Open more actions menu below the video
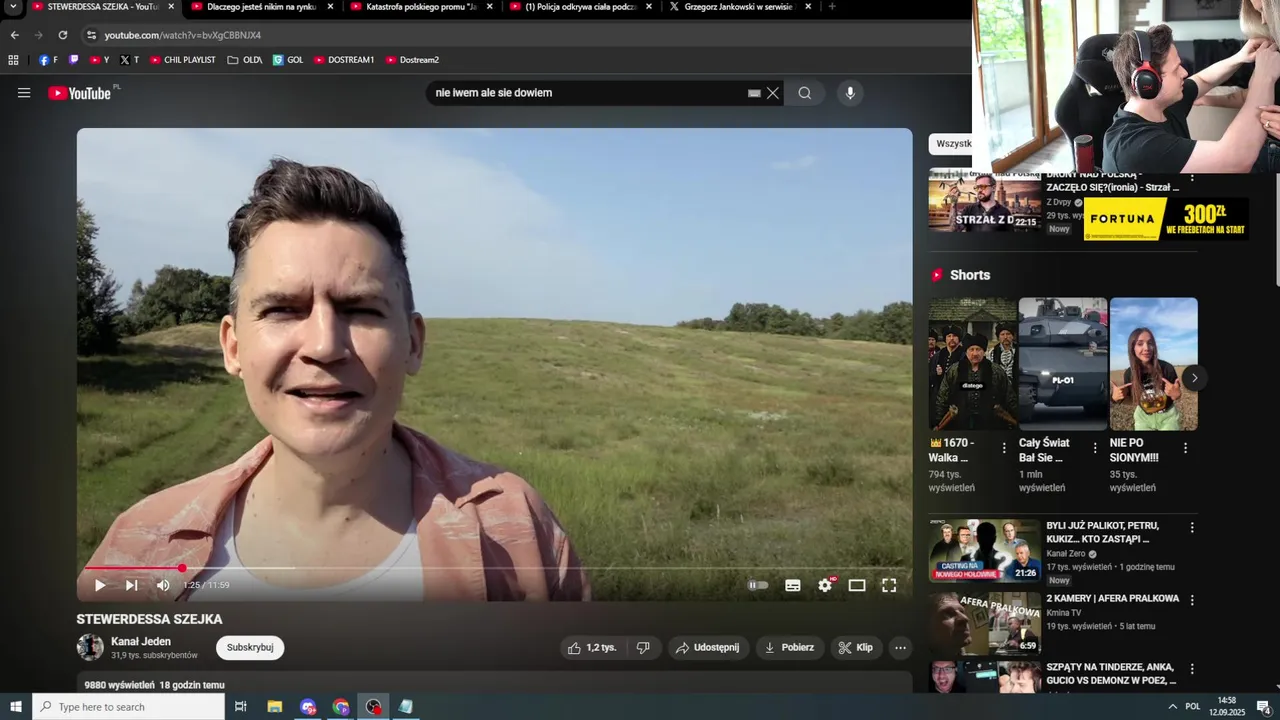Viewport: 1280px width, 720px height. [x=900, y=648]
